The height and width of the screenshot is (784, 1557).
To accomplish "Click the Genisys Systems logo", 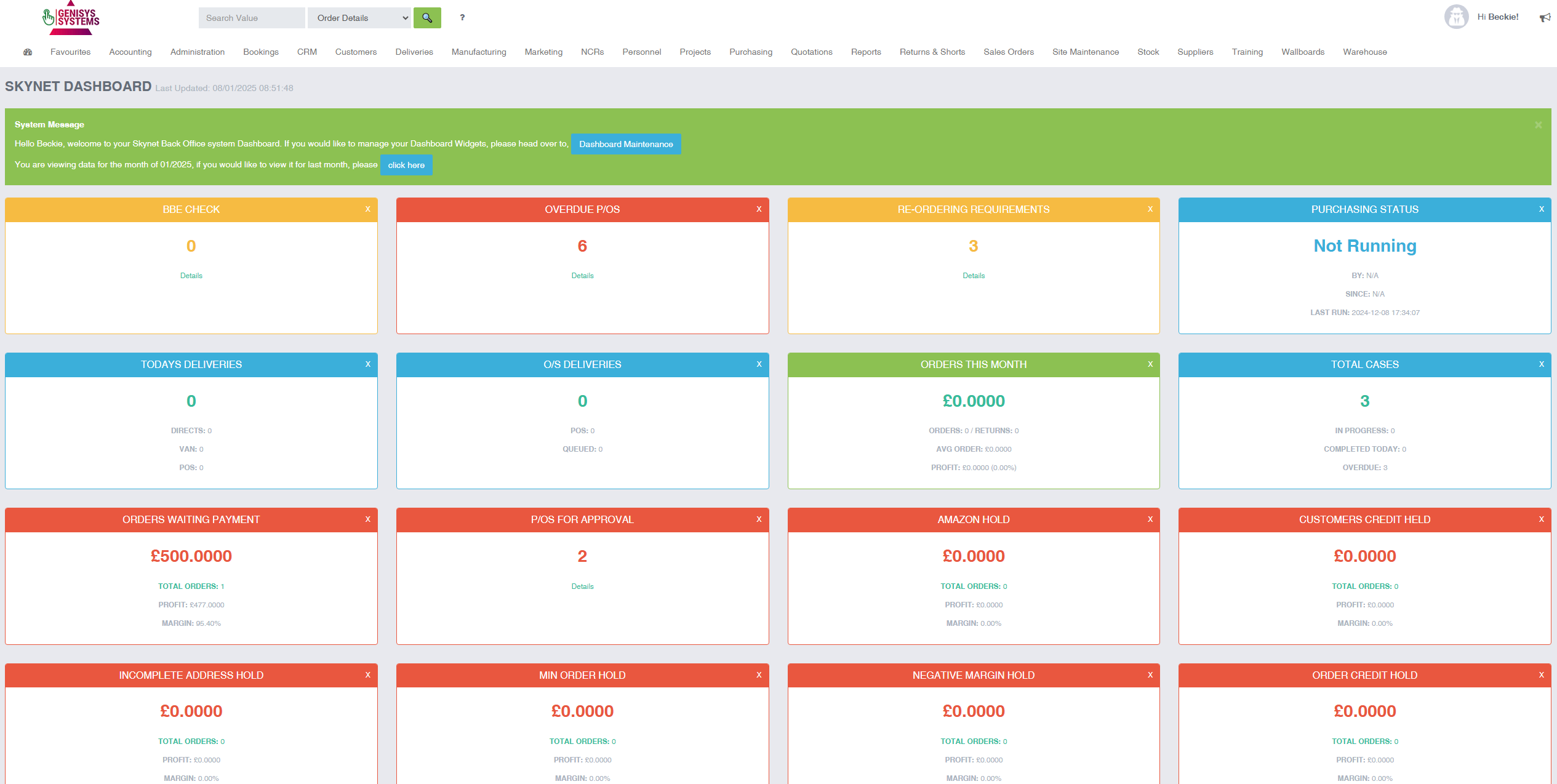I will click(71, 18).
